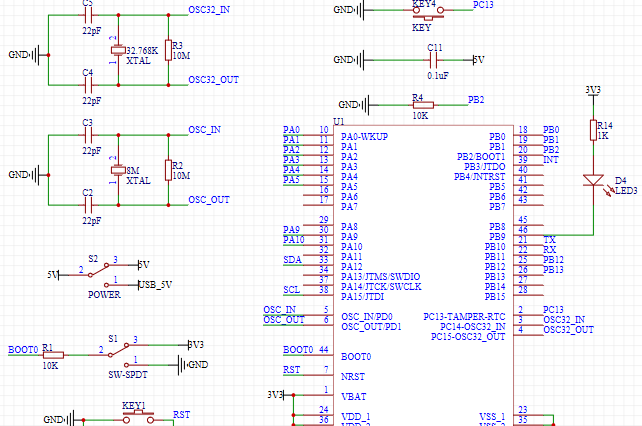Click the PC15-OSC32_OUT pin name
This screenshot has width=642, height=426.
[468, 337]
